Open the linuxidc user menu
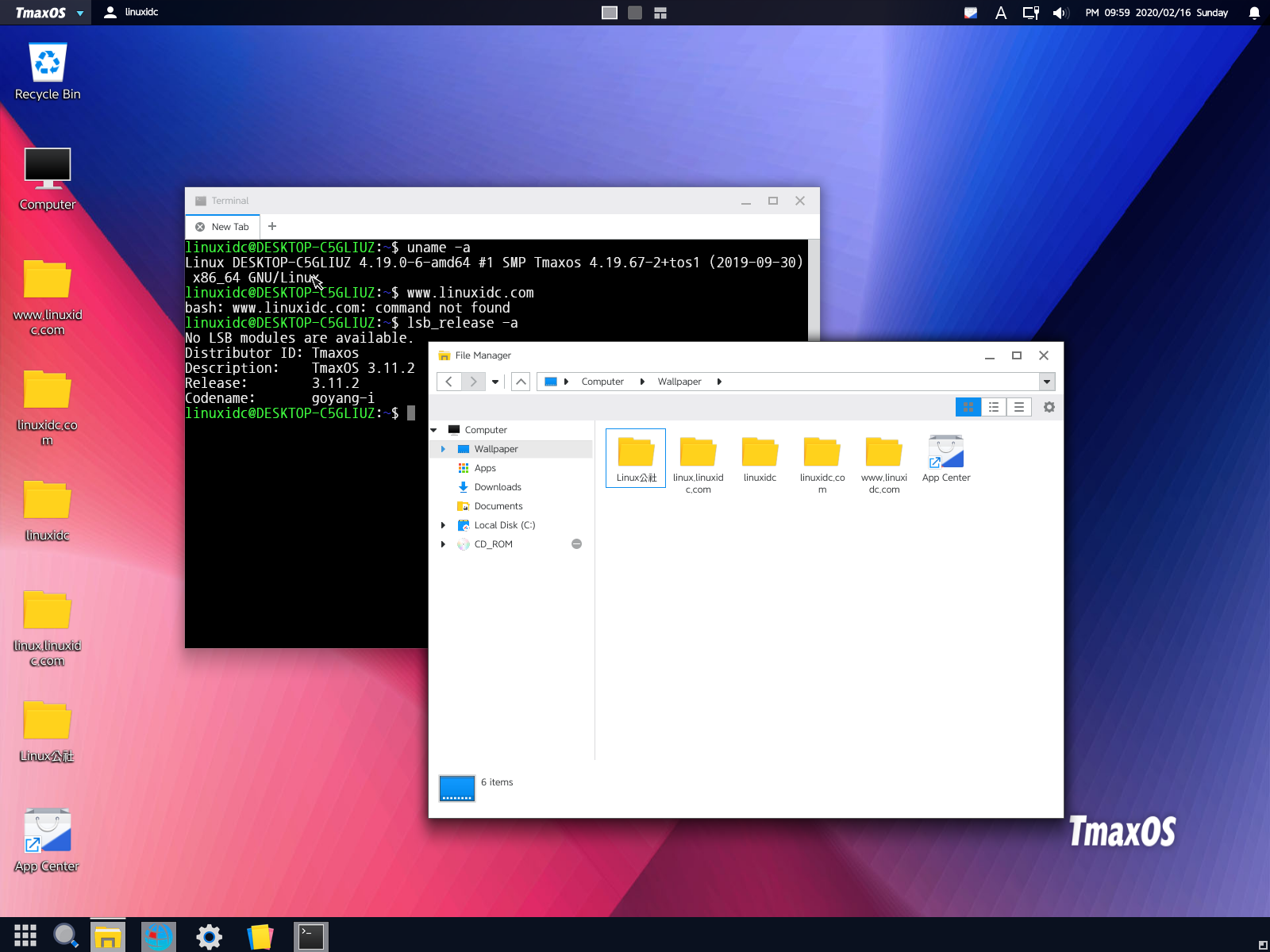 coord(132,13)
